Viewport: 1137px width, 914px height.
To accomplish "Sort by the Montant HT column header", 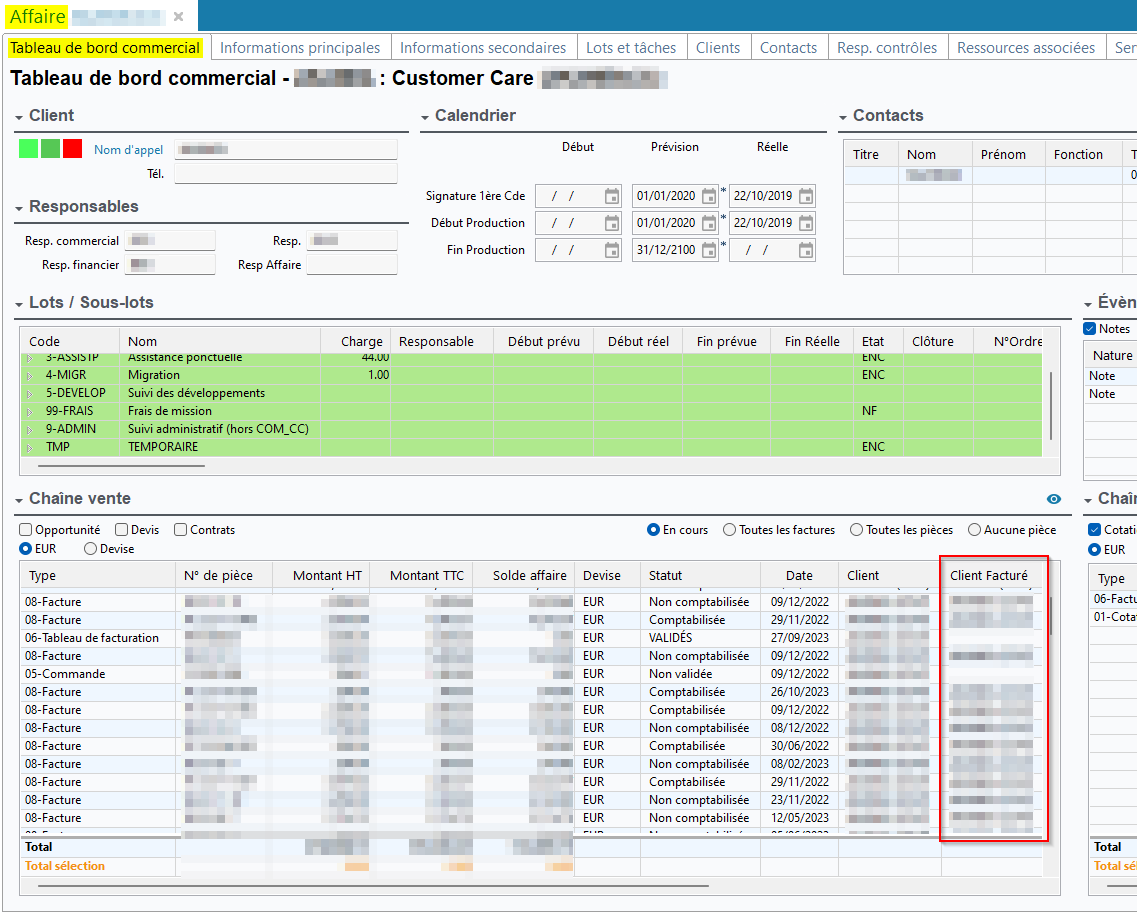I will tap(327, 575).
